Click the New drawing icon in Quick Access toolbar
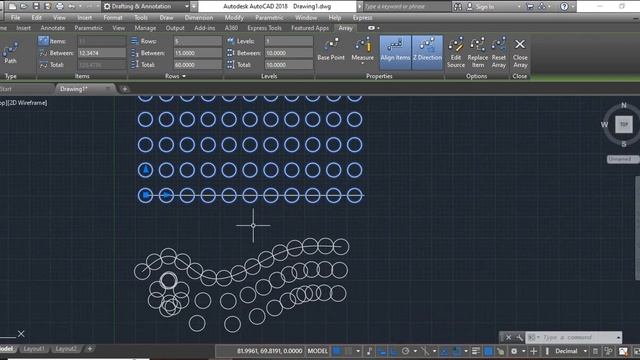Image resolution: width=640 pixels, height=360 pixels. 13,6
